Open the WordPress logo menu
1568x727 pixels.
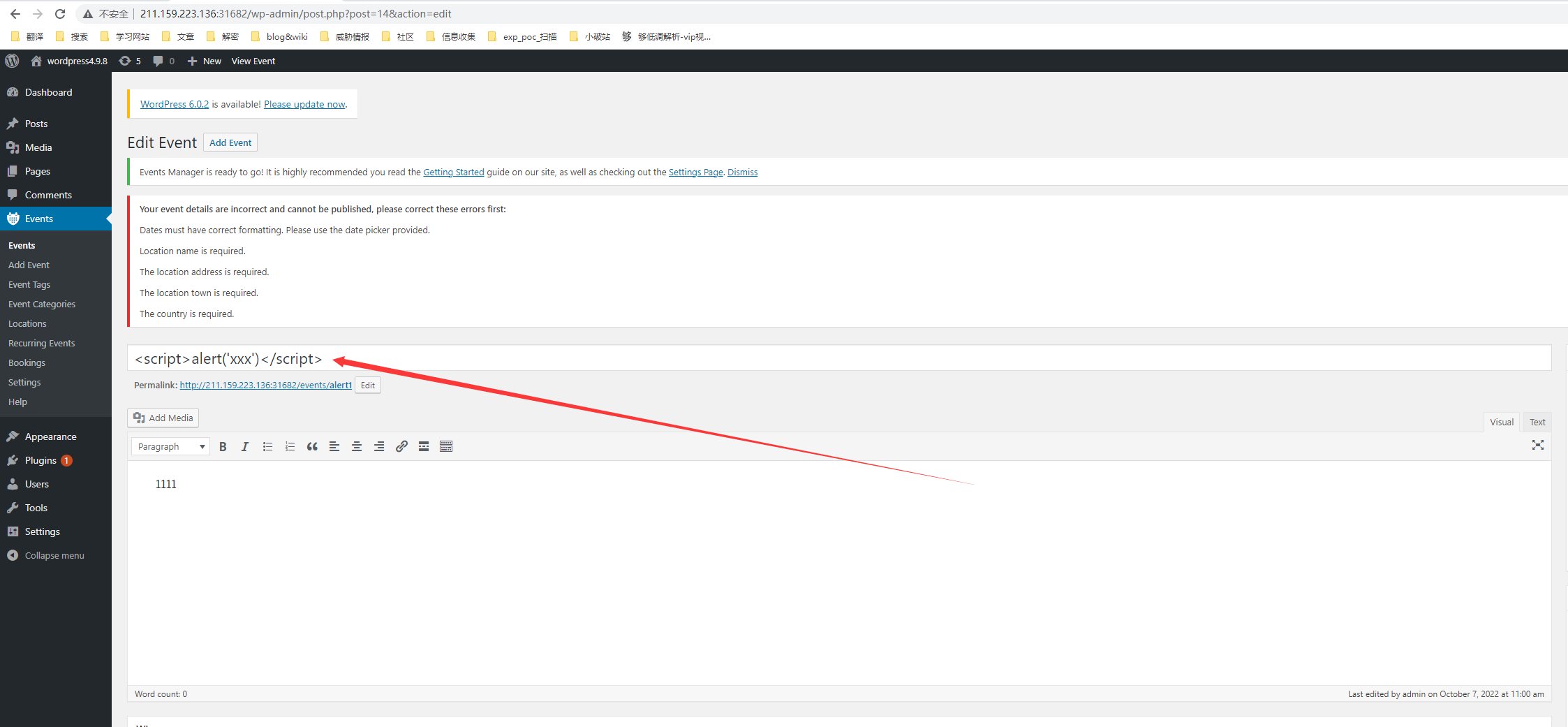pyautogui.click(x=12, y=61)
